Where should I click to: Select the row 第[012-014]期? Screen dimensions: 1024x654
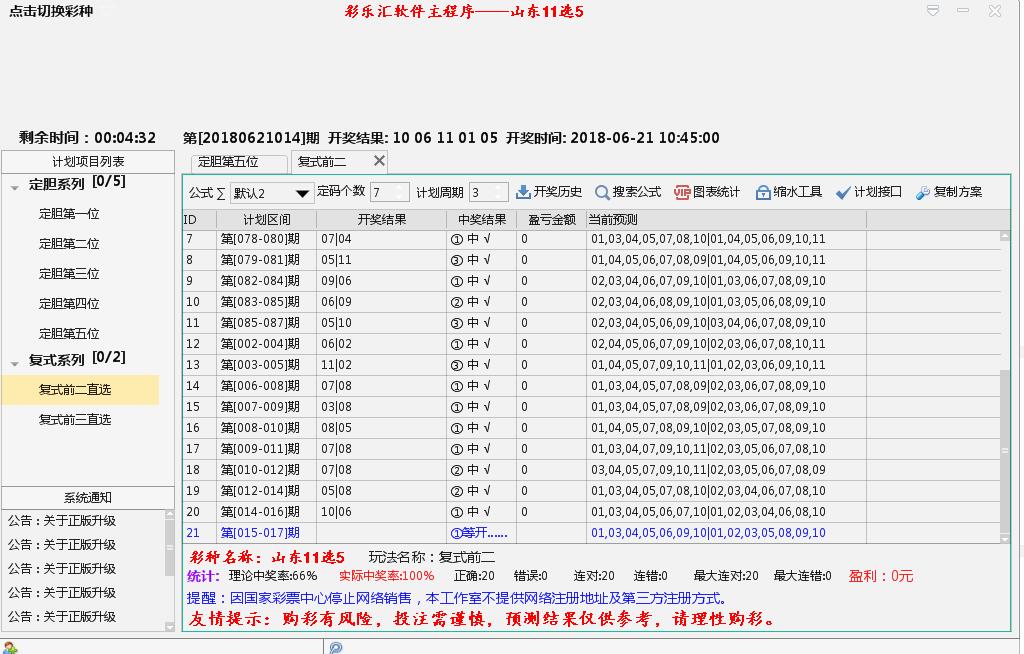591,491
